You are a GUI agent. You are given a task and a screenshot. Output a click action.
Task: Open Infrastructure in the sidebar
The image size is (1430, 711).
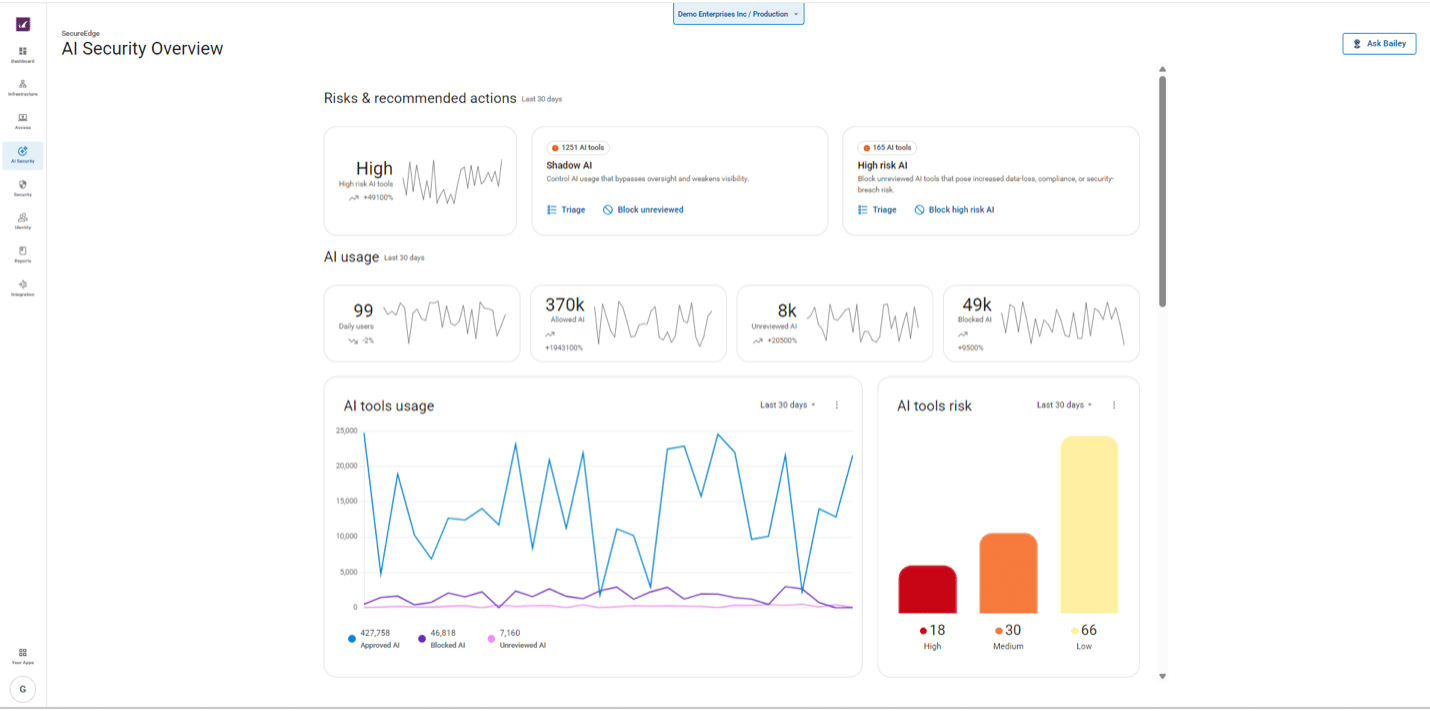(x=23, y=88)
